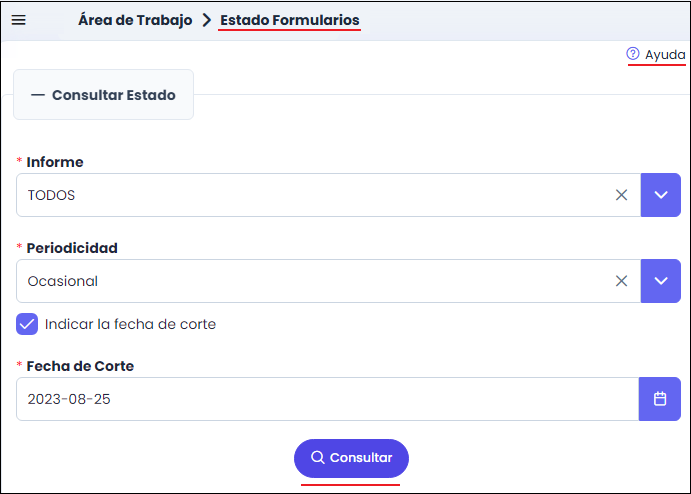Click the Fecha de Corte date field
The width and height of the screenshot is (691, 494).
point(320,399)
